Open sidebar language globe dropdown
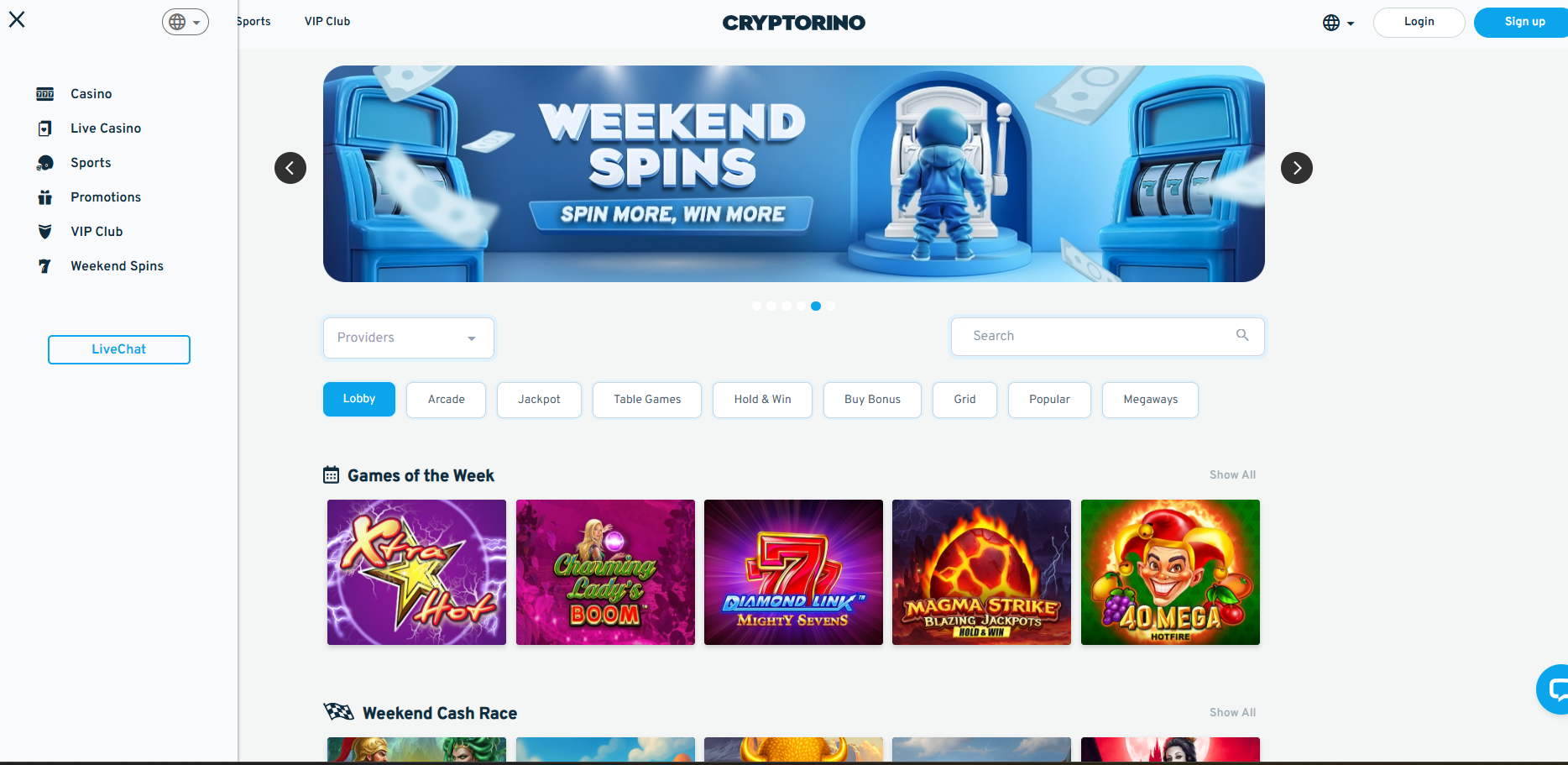Image resolution: width=1568 pixels, height=765 pixels. click(x=186, y=22)
